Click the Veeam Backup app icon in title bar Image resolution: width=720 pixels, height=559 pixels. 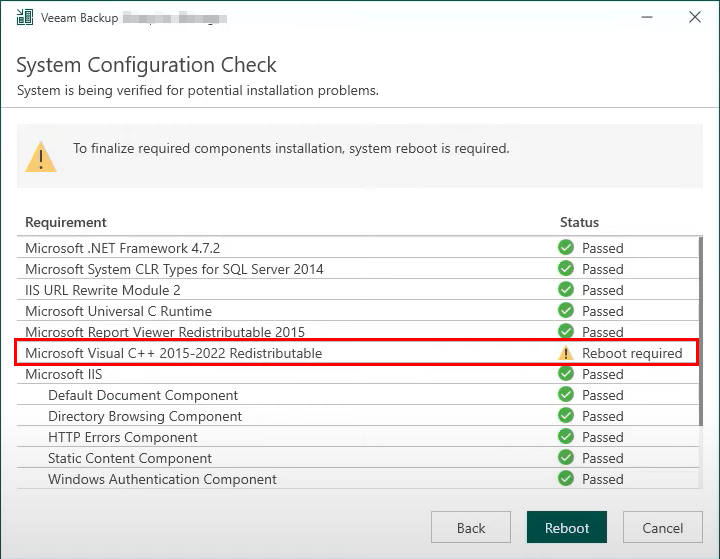pyautogui.click(x=25, y=17)
